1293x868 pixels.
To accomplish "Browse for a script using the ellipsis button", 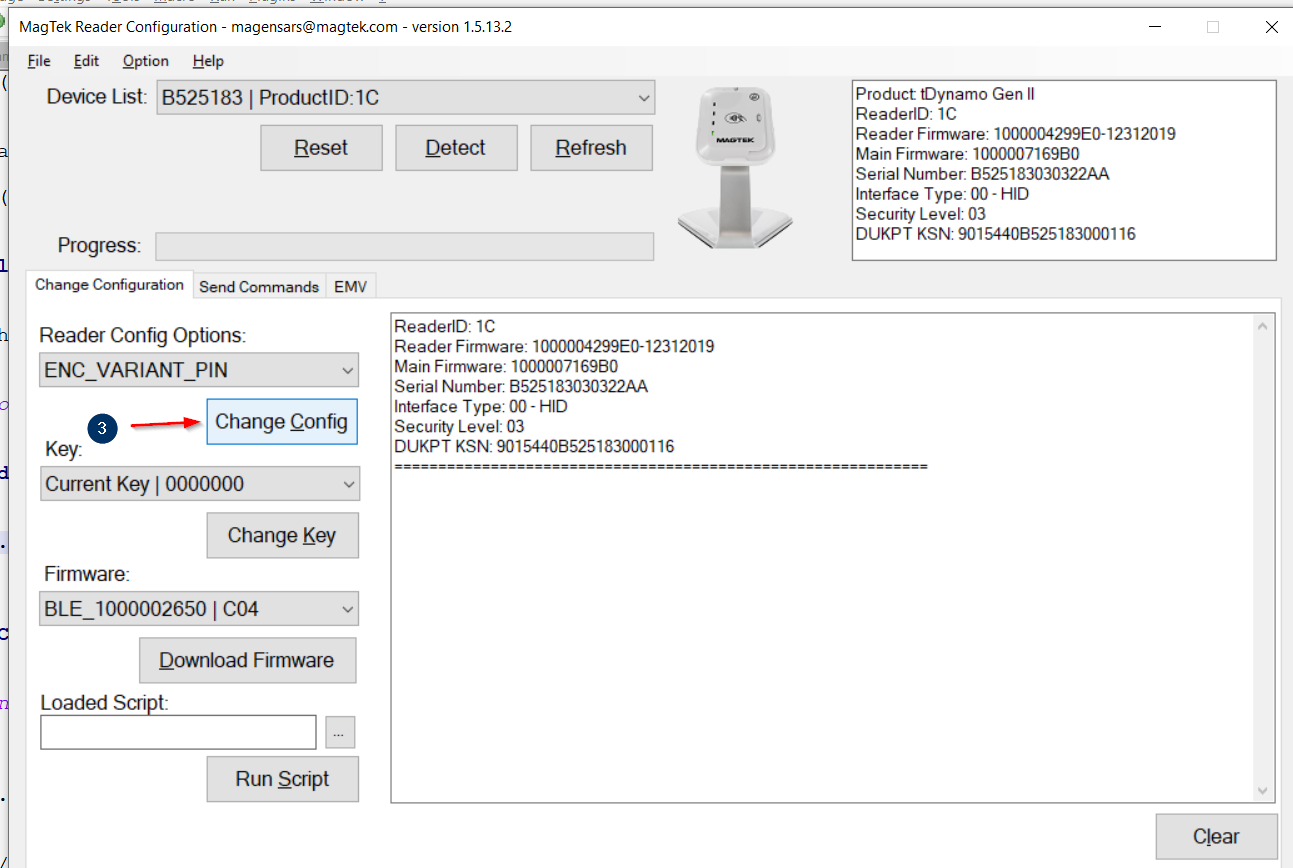I will click(x=339, y=731).
